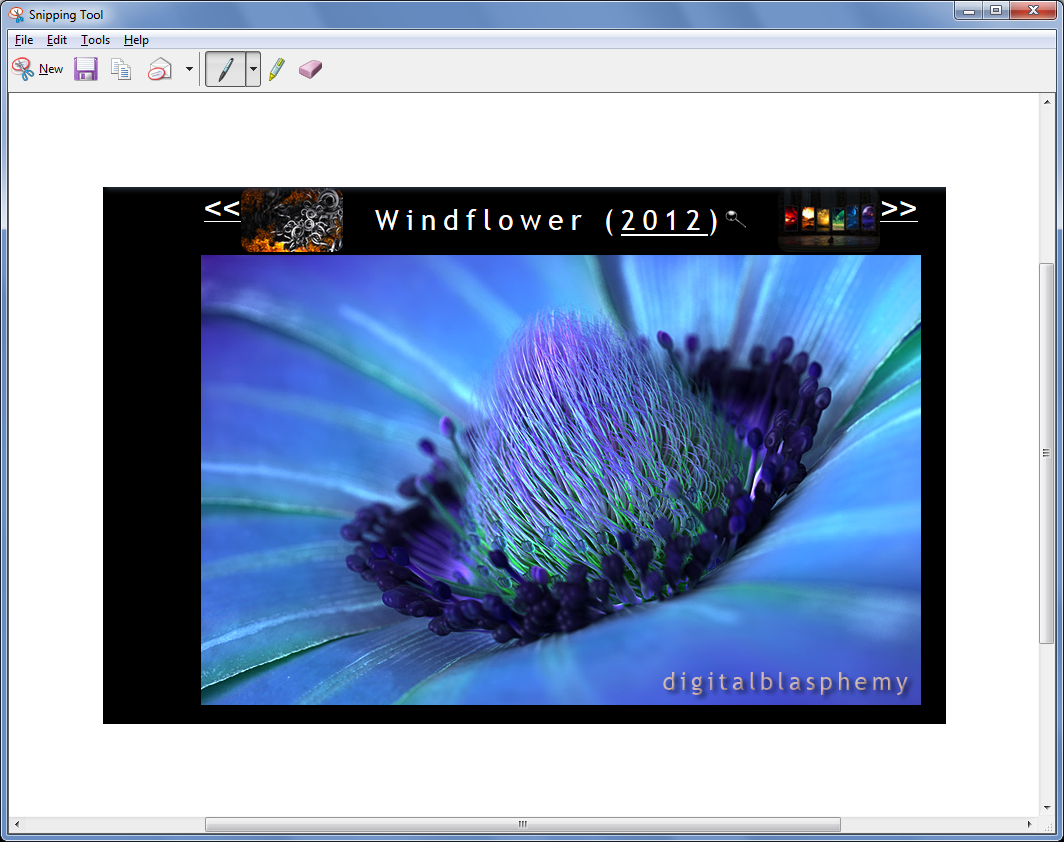Expand the Send Snip dropdown arrow
This screenshot has height=842, width=1064.
coord(189,69)
